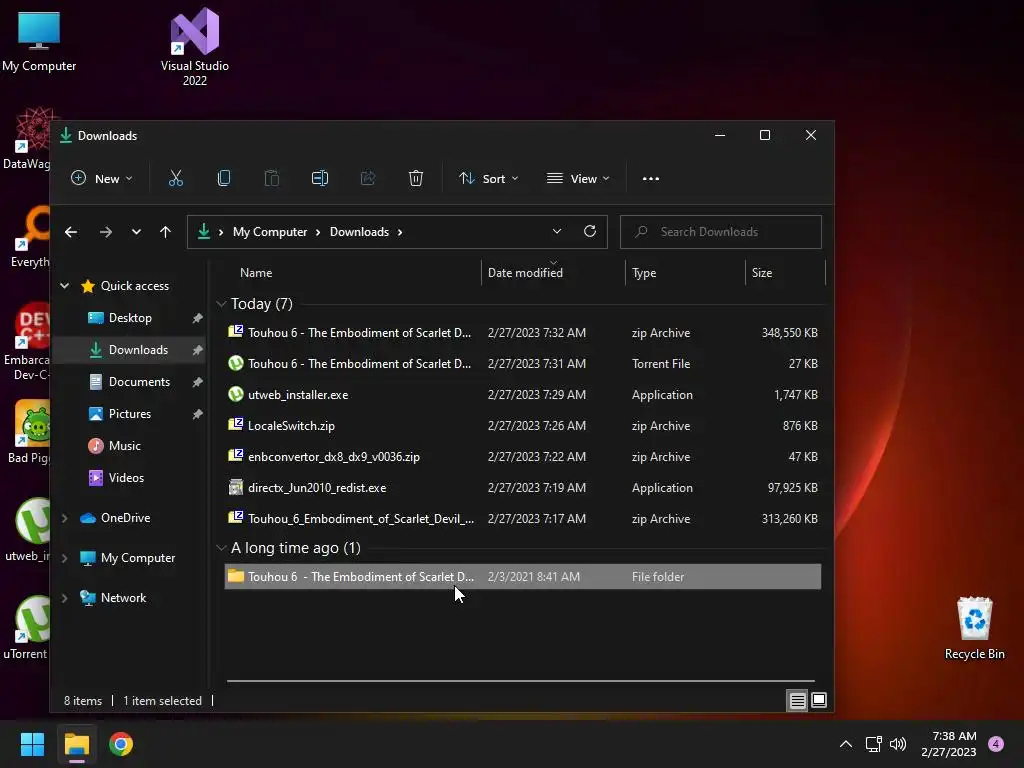1024x768 pixels.
Task: Open the Sort dropdown menu
Action: point(488,178)
